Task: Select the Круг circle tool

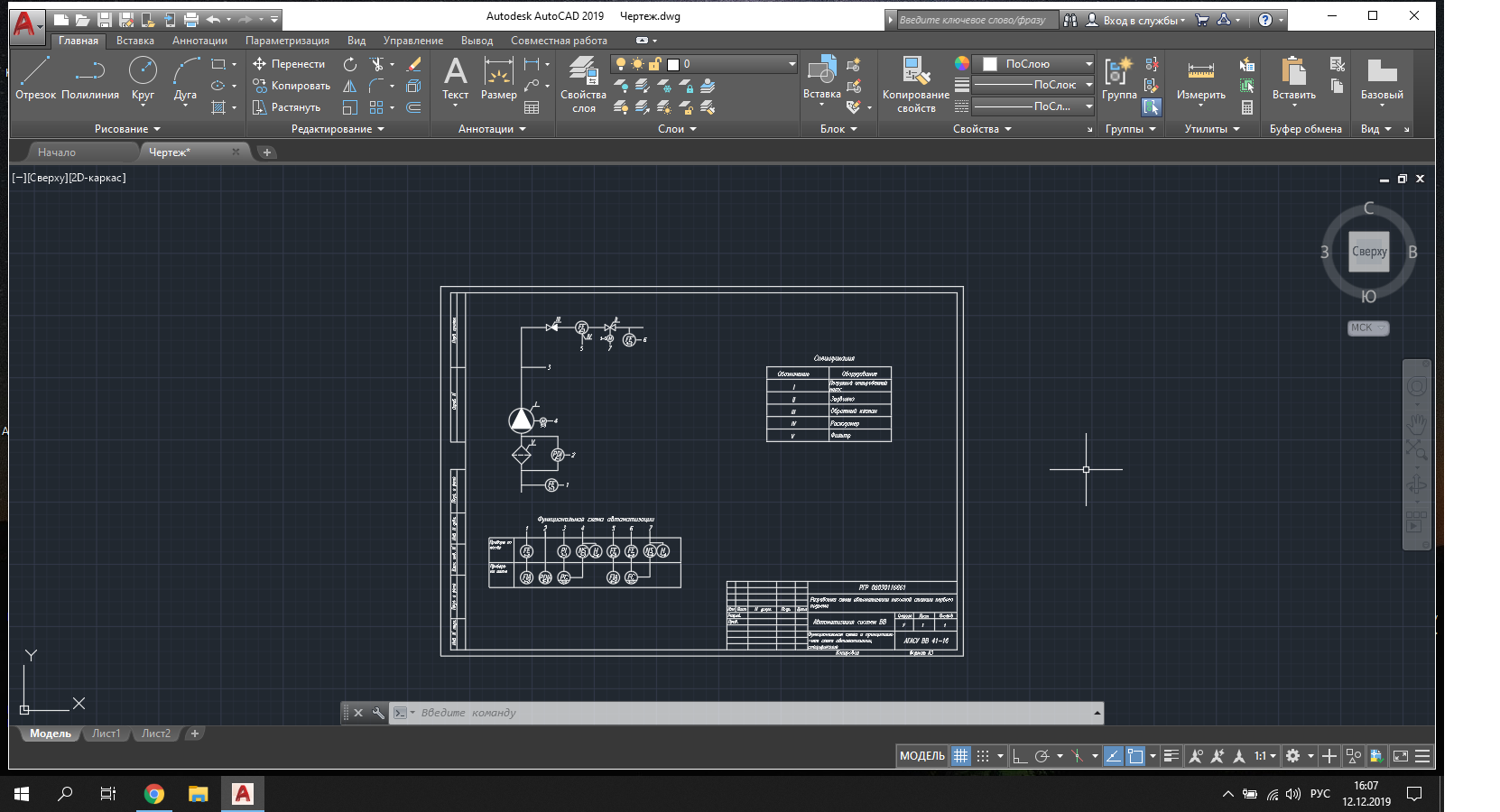Action: pyautogui.click(x=143, y=78)
